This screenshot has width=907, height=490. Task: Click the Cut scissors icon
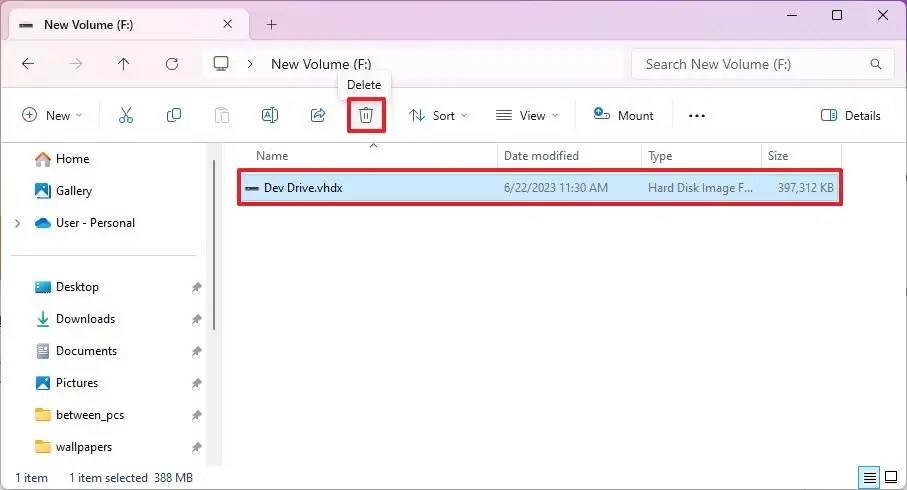click(x=126, y=115)
